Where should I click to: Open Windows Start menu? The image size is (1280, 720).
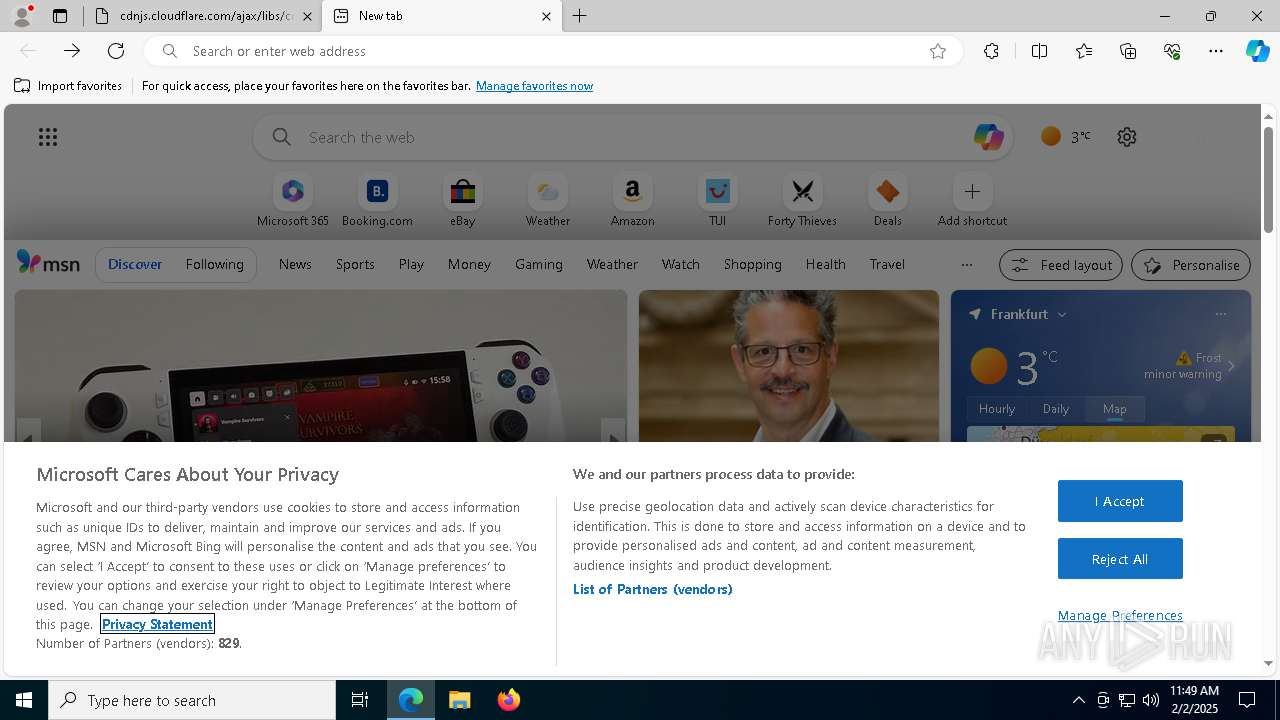pos(24,700)
